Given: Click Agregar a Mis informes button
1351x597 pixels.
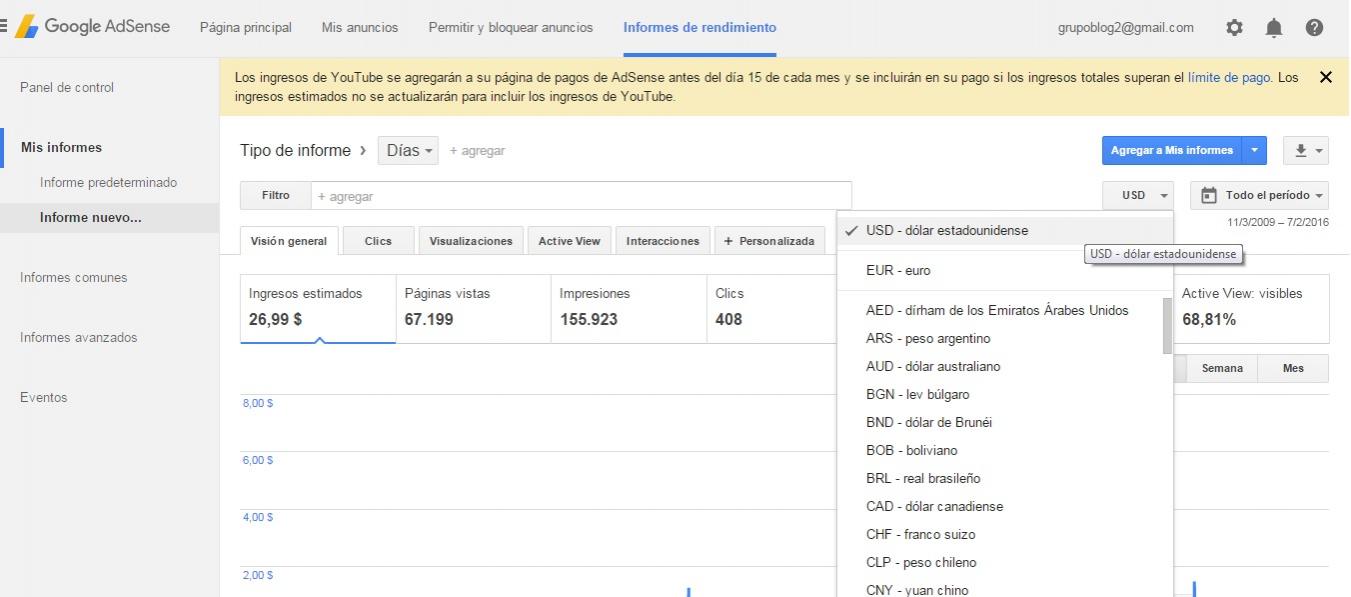Looking at the screenshot, I should tap(1172, 151).
